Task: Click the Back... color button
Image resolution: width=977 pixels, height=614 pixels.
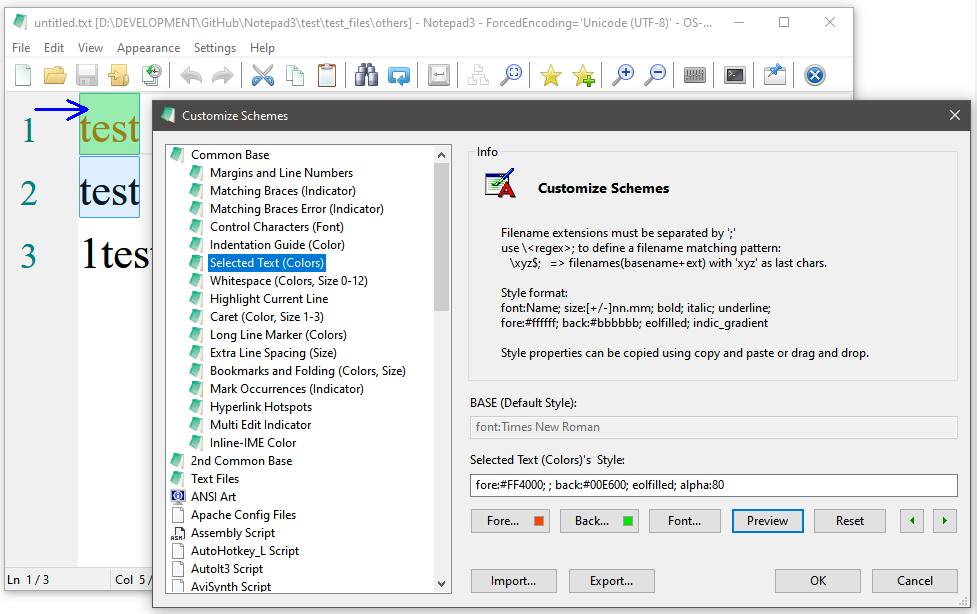Action: pyautogui.click(x=600, y=520)
